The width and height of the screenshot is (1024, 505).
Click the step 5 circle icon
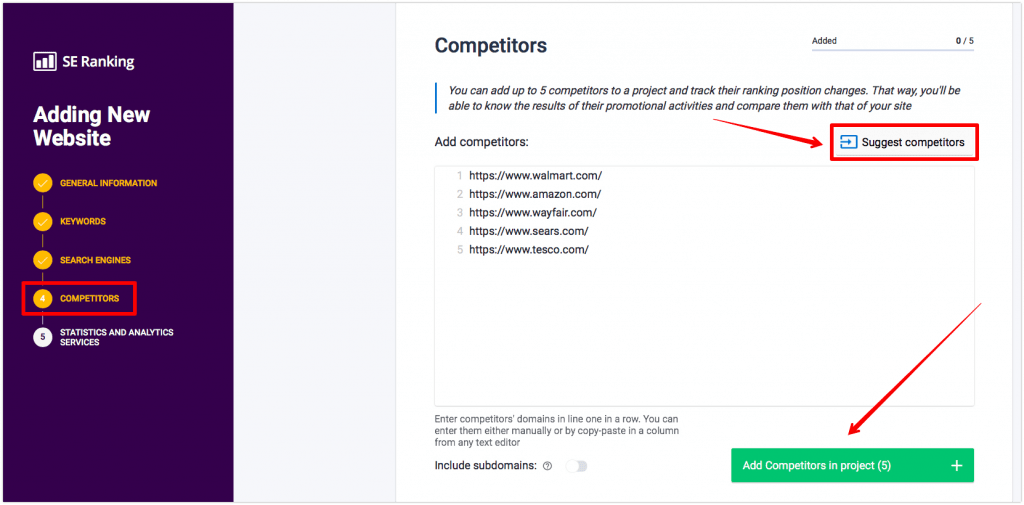point(42,337)
